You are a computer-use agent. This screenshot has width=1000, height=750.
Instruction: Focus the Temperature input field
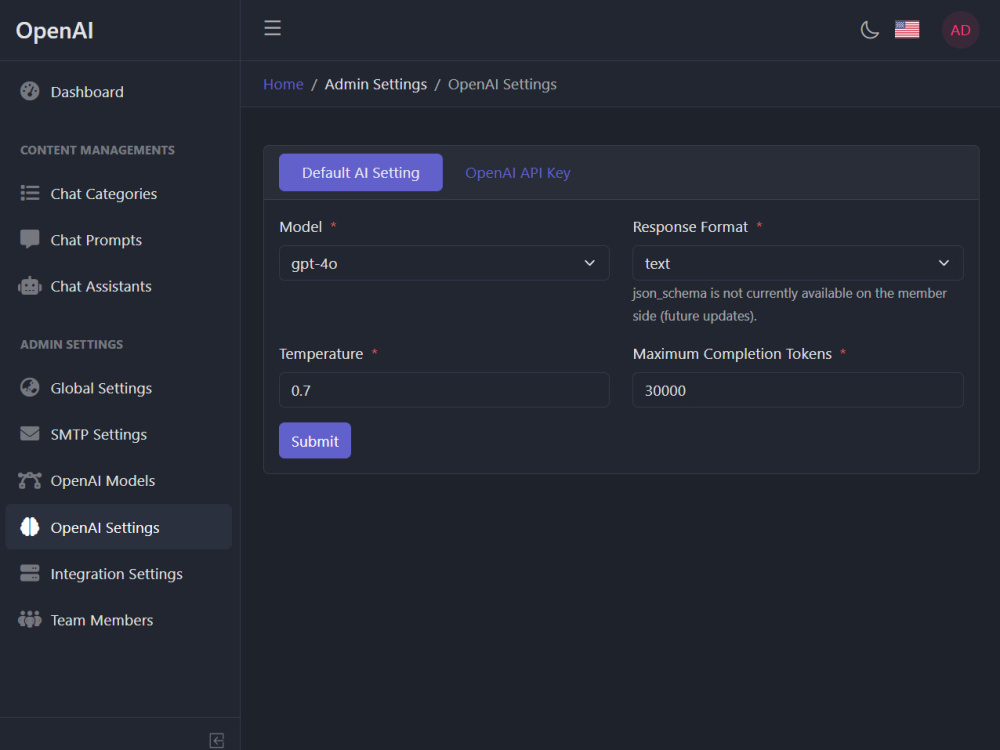(x=444, y=390)
